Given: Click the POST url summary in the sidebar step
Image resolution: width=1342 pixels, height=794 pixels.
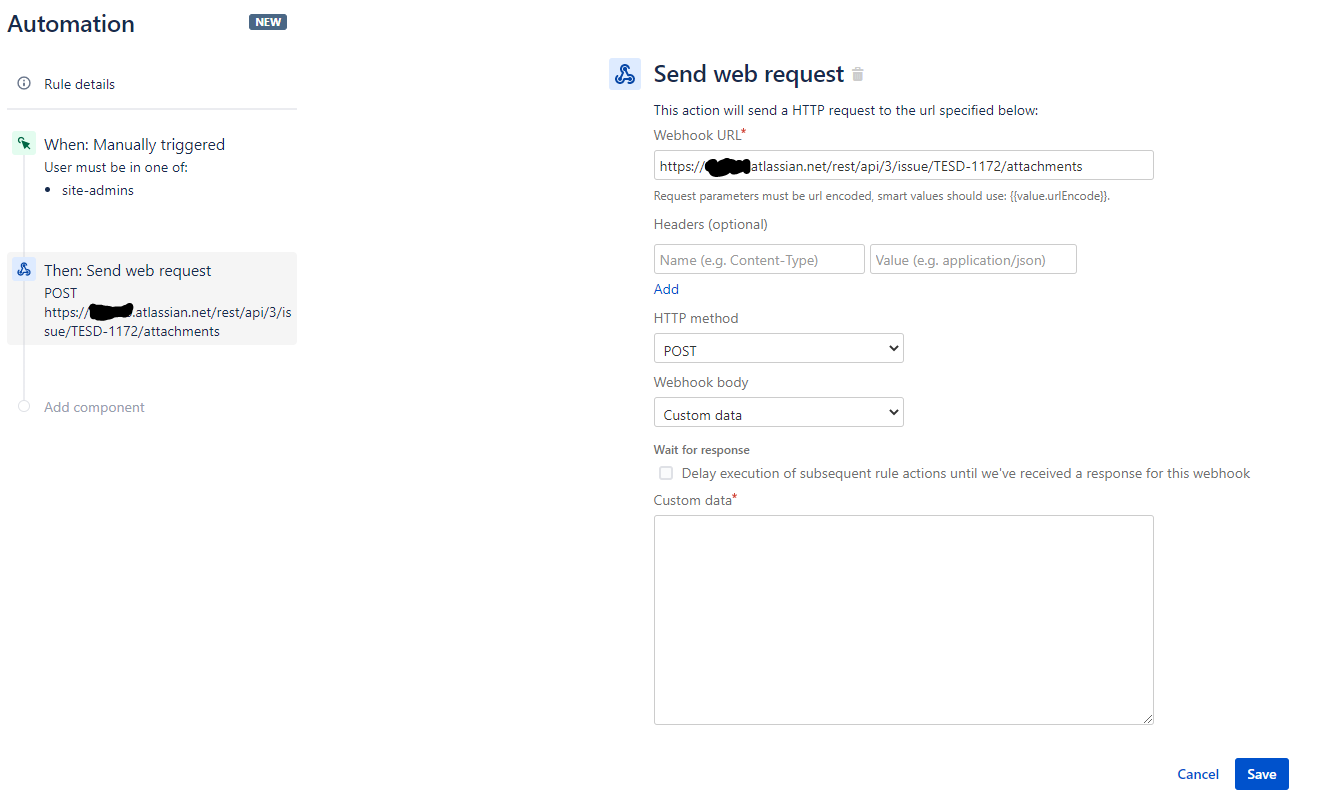Looking at the screenshot, I should point(167,312).
